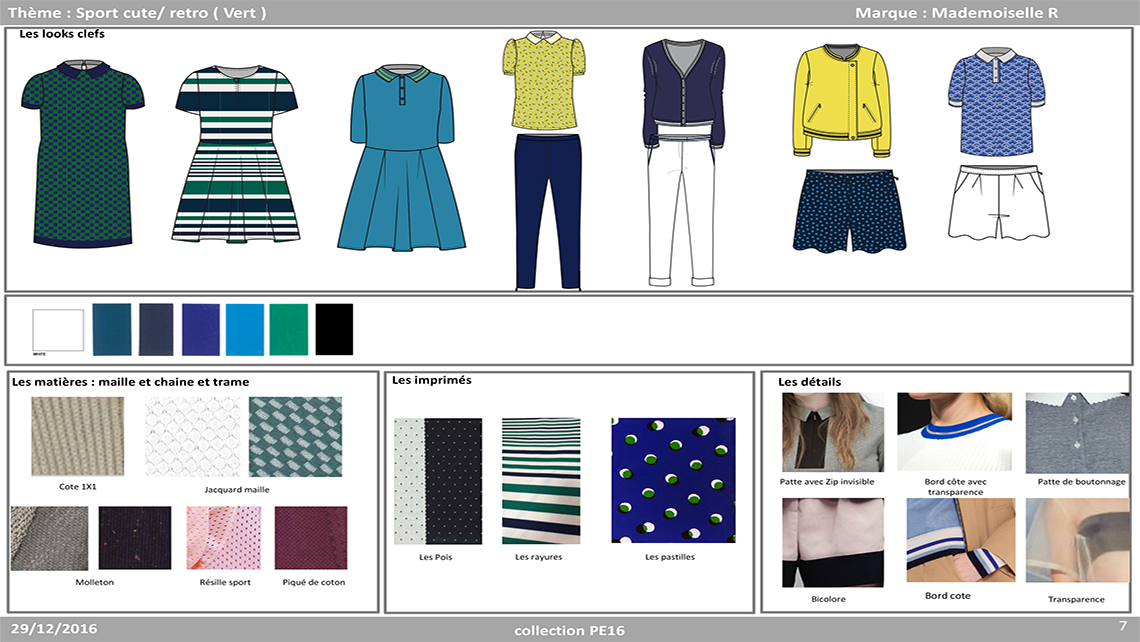1140x642 pixels.
Task: Select the navy buttoned cardigan
Action: pos(683,94)
